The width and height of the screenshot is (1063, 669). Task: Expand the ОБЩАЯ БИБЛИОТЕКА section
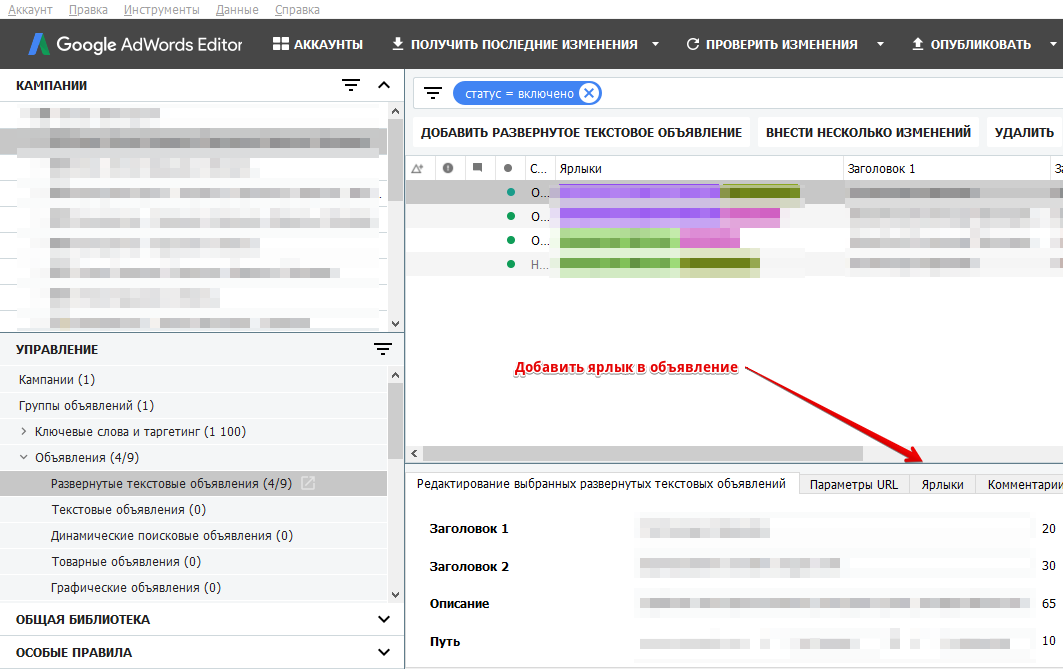384,620
